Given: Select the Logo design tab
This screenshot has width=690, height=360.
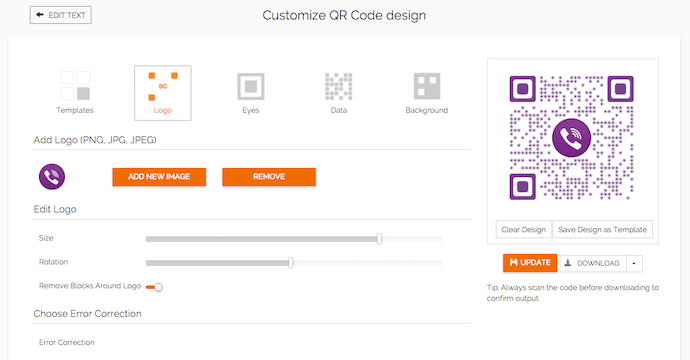Looking at the screenshot, I should (x=163, y=93).
